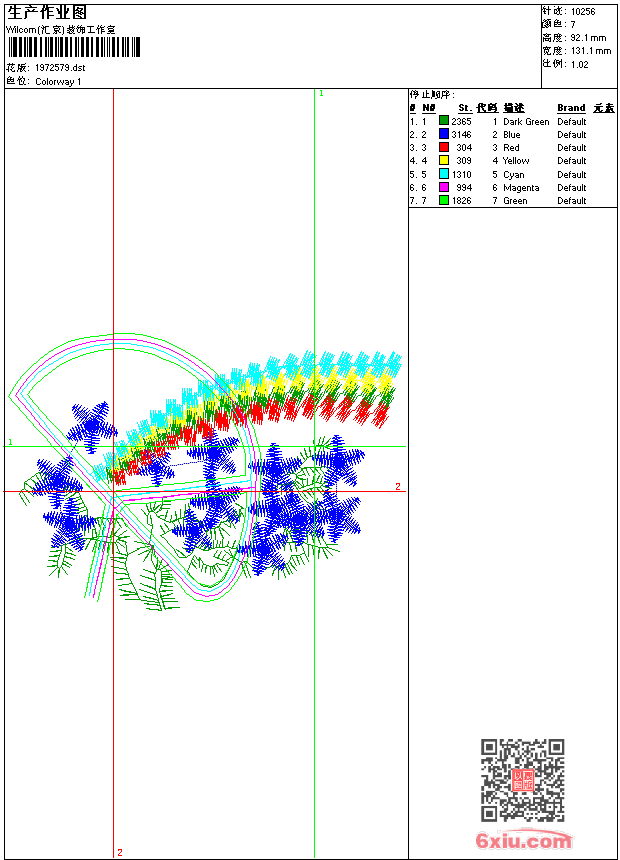Viewport: 620px width, 860px height.
Task: Select the Magenta thread color swatch
Action: [x=444, y=187]
